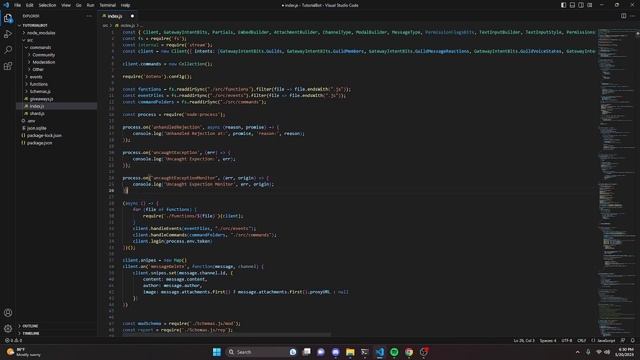This screenshot has height=360, width=640.
Task: Open the Accounts icon in activity bar
Action: tap(8, 313)
